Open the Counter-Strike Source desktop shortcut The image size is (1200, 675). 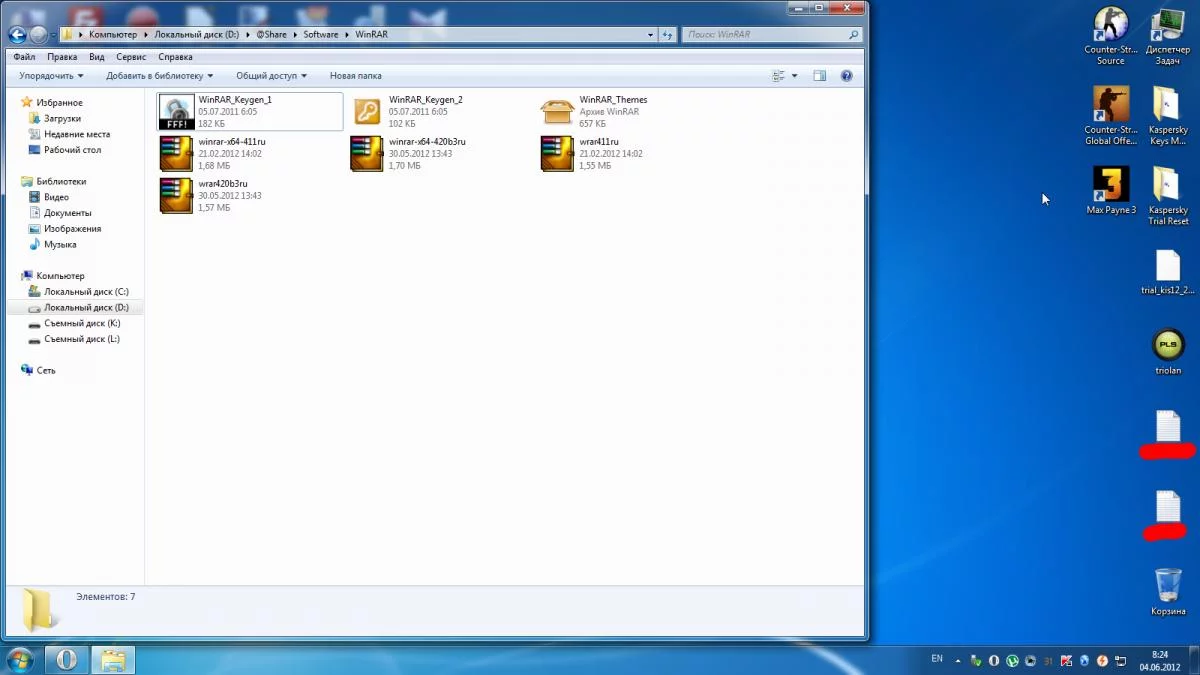1110,25
